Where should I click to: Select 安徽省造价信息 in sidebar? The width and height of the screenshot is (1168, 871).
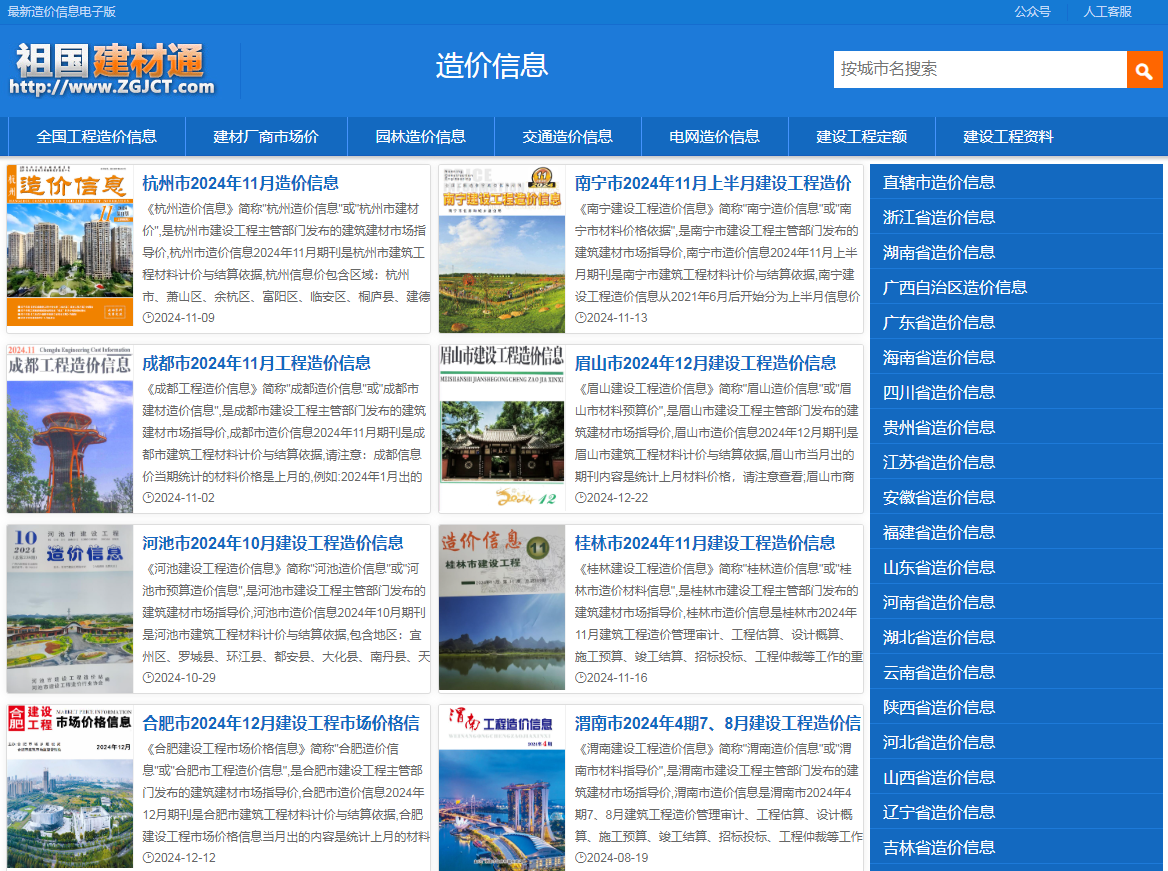click(x=1016, y=498)
